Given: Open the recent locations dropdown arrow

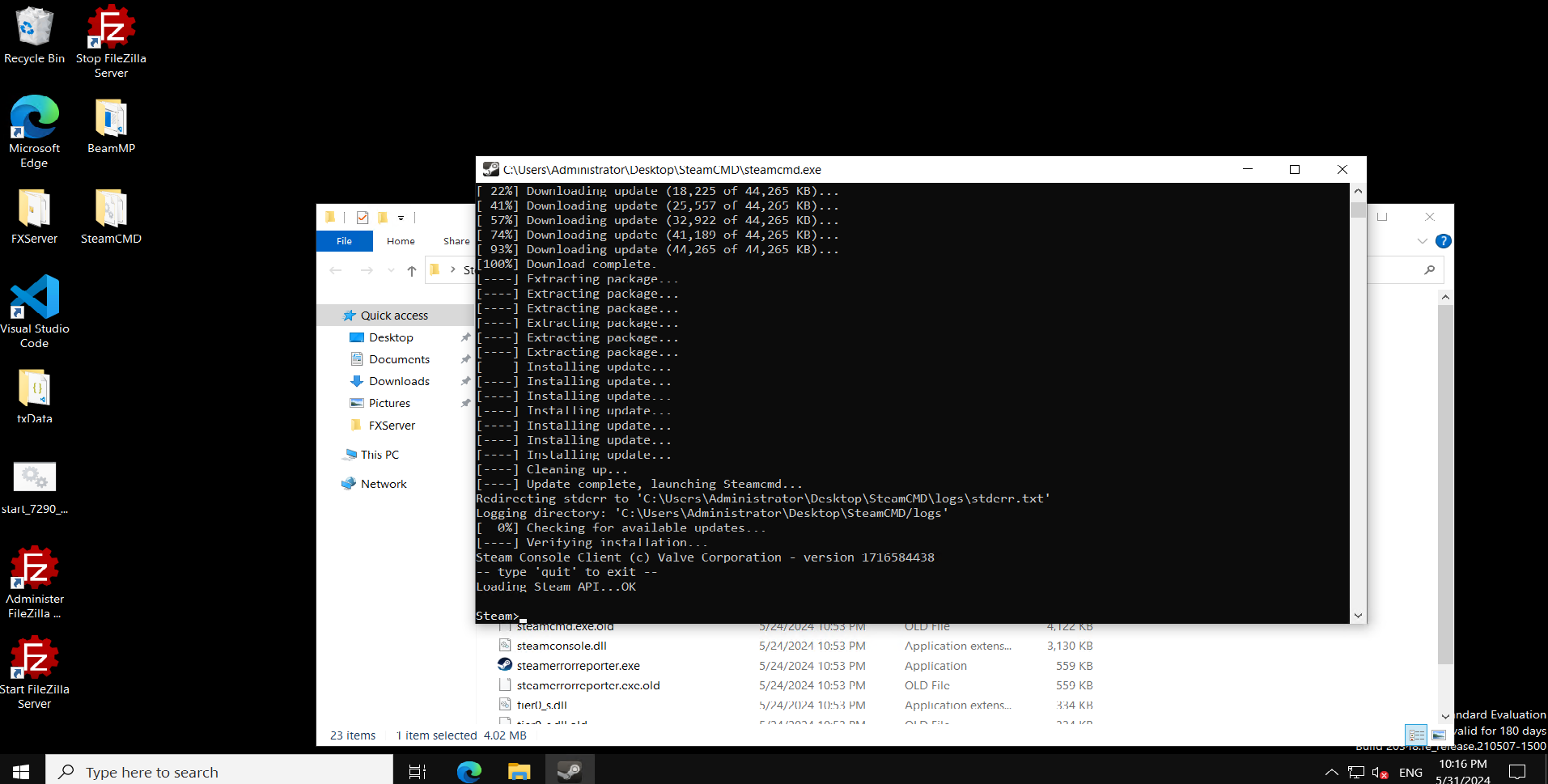Looking at the screenshot, I should pos(391,270).
